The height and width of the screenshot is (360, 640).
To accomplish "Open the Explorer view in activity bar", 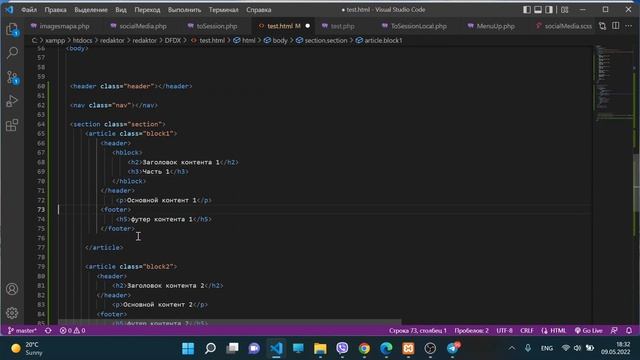I will tap(12, 29).
